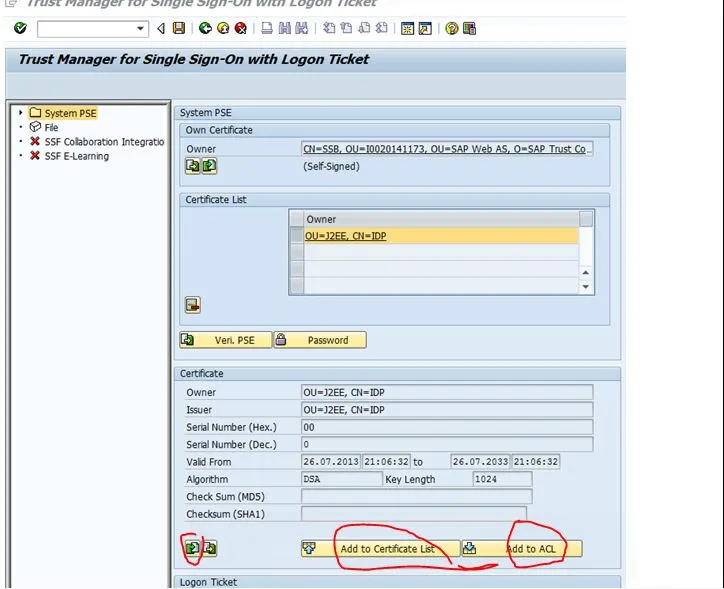Viewport: 724px width, 589px height.
Task: Click the yellow Help question mark icon
Action: pos(451,29)
